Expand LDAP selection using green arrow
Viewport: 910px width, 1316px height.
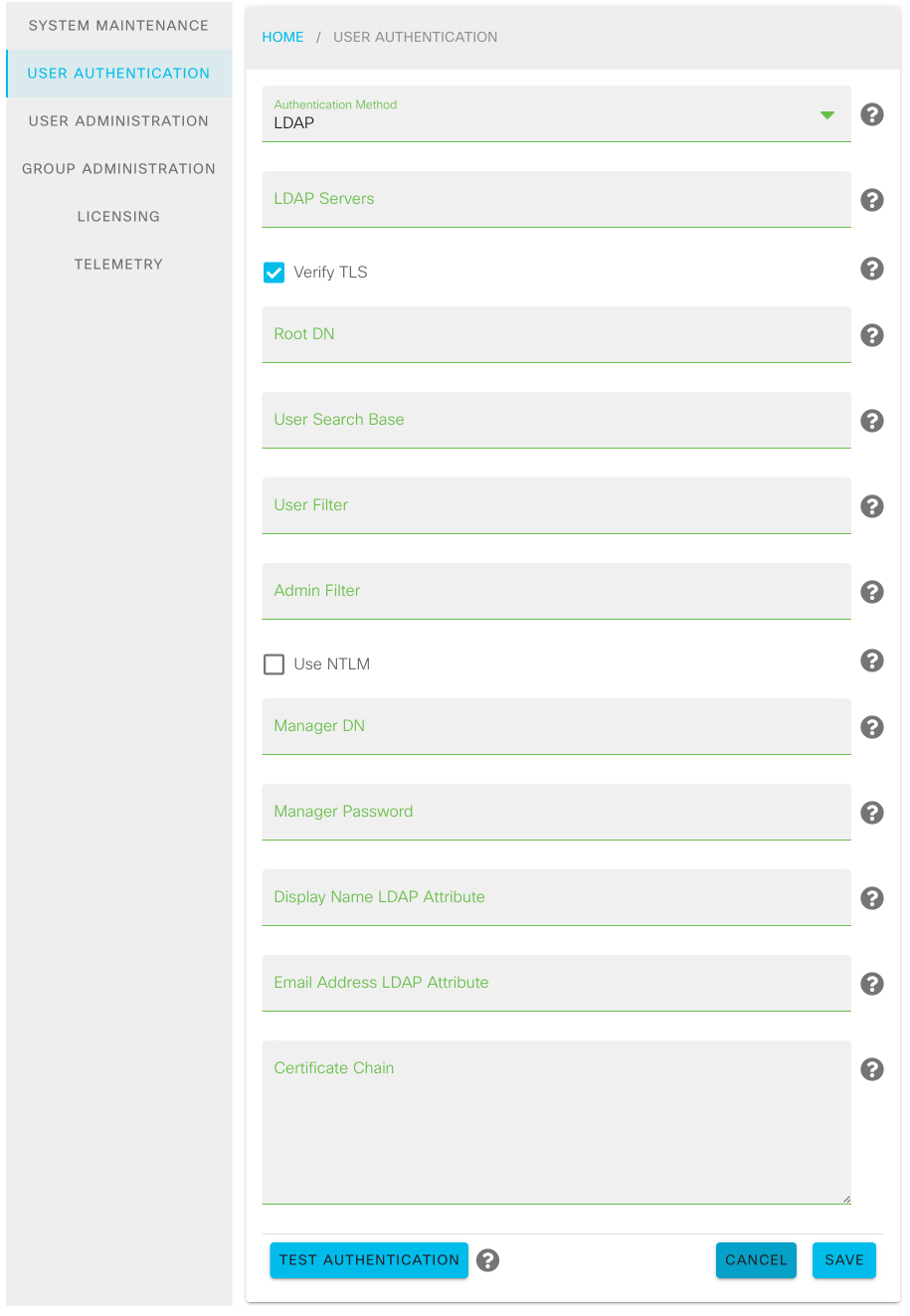point(826,114)
